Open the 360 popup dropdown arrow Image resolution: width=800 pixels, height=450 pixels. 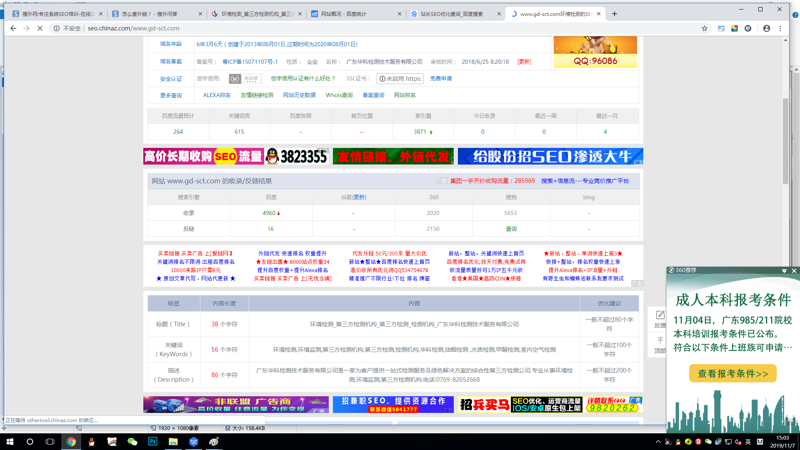[x=784, y=270]
